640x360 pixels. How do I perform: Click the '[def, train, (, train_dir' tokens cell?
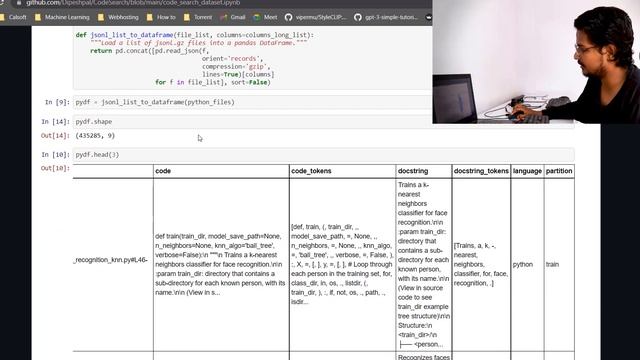(342, 264)
